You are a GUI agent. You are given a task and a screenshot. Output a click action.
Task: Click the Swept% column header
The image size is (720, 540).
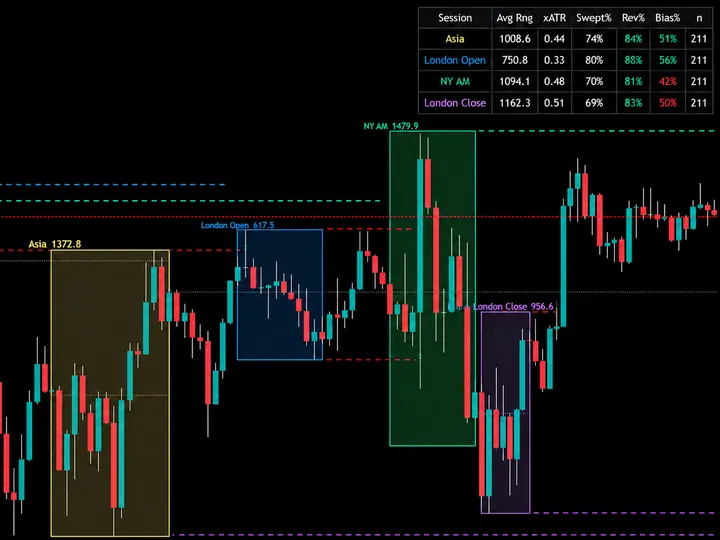(594, 18)
